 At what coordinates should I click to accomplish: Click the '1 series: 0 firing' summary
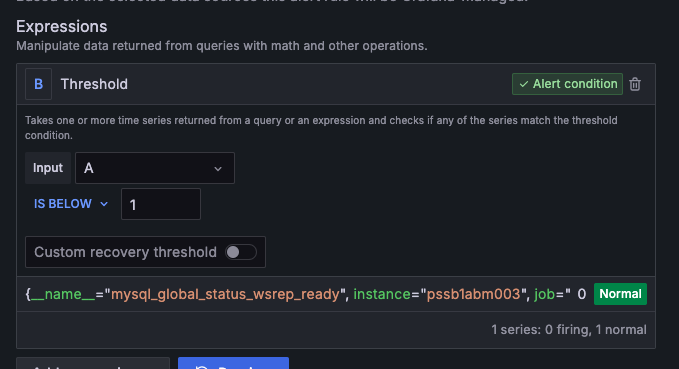(569, 330)
